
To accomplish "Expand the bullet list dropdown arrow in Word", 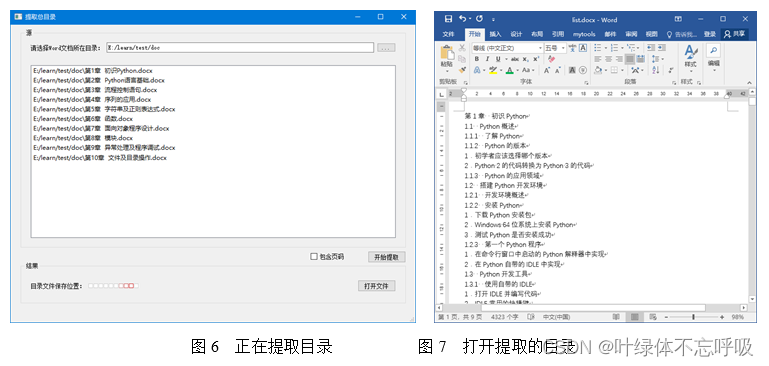I will pyautogui.click(x=606, y=48).
